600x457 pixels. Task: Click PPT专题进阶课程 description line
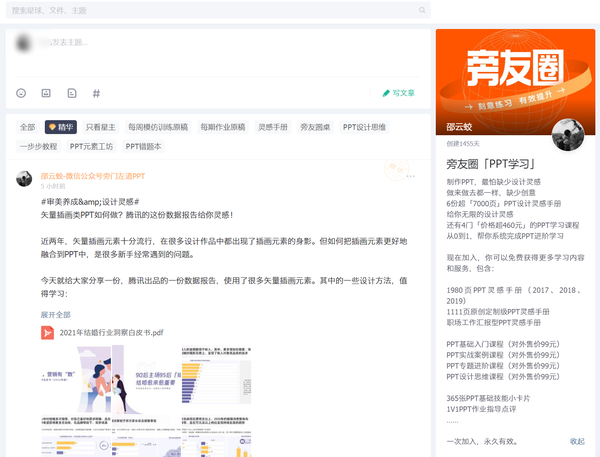(503, 366)
